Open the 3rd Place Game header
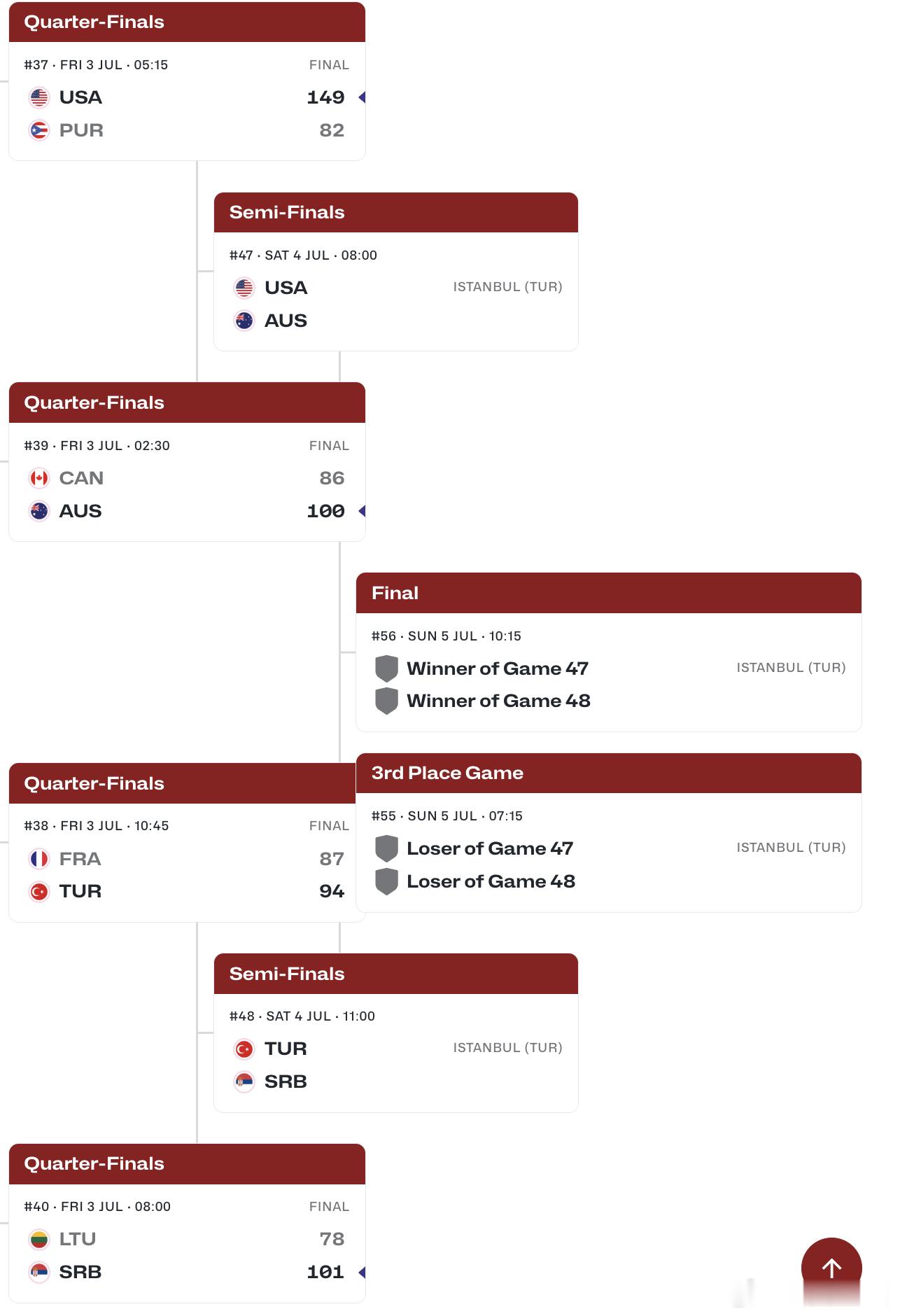The width and height of the screenshot is (914, 1316). pos(609,773)
